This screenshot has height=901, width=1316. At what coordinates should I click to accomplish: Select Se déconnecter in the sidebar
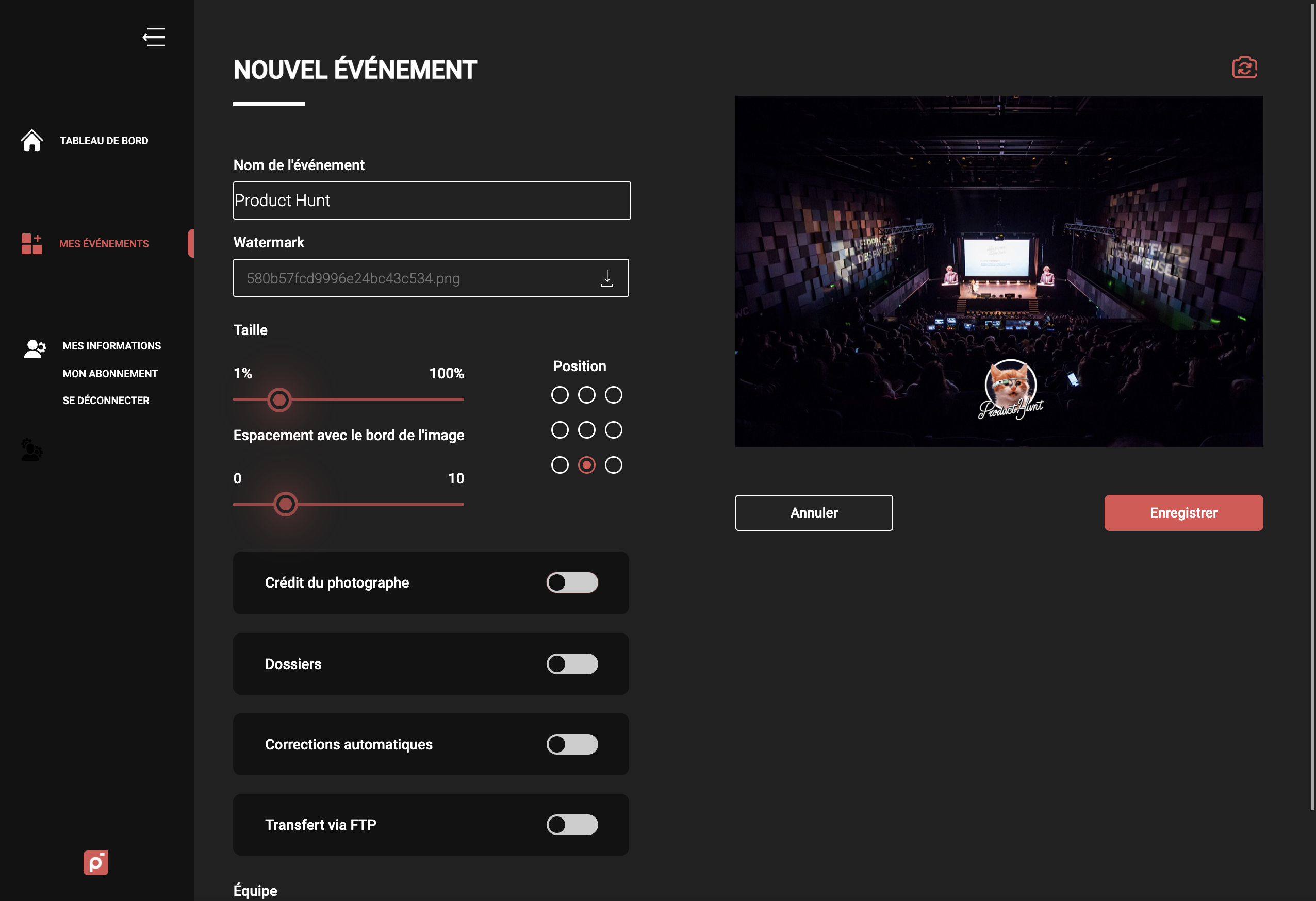click(106, 400)
